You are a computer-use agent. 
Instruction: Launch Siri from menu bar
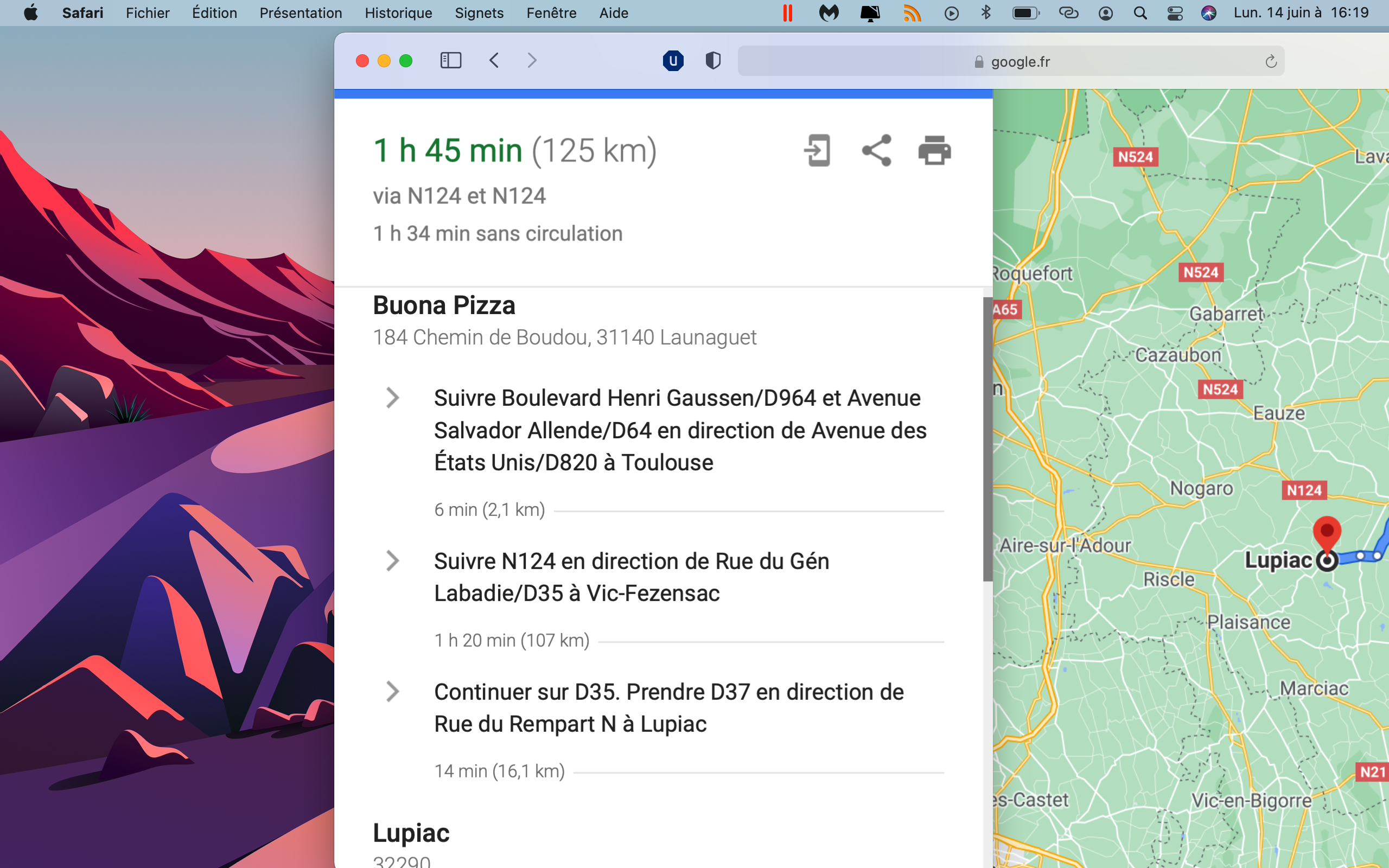point(1209,12)
